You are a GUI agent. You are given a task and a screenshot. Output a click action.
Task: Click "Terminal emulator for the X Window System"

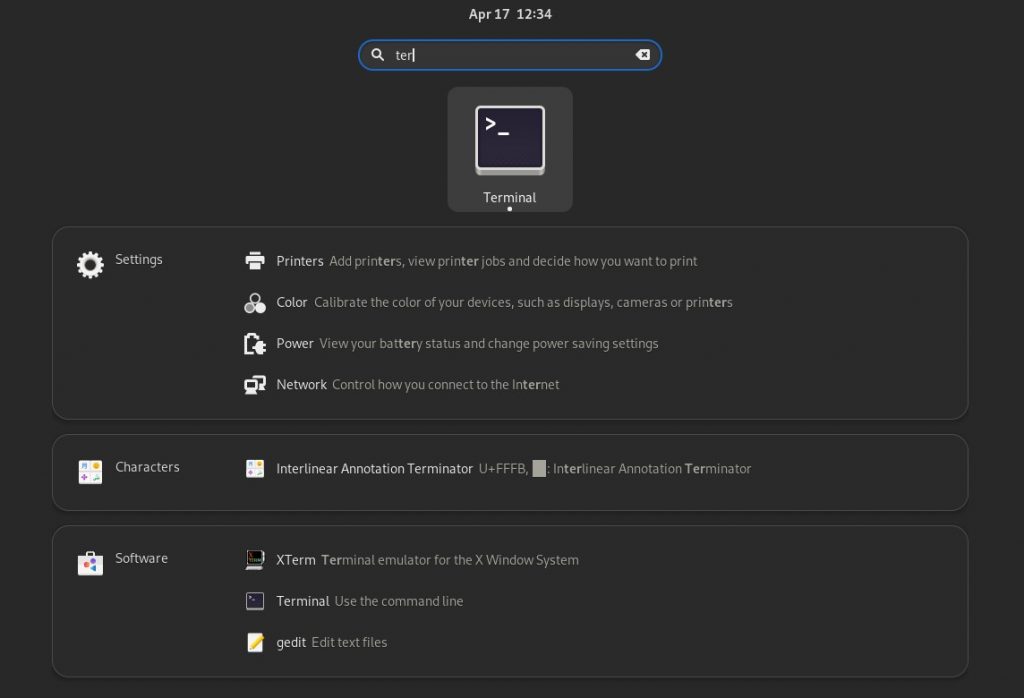tap(450, 560)
